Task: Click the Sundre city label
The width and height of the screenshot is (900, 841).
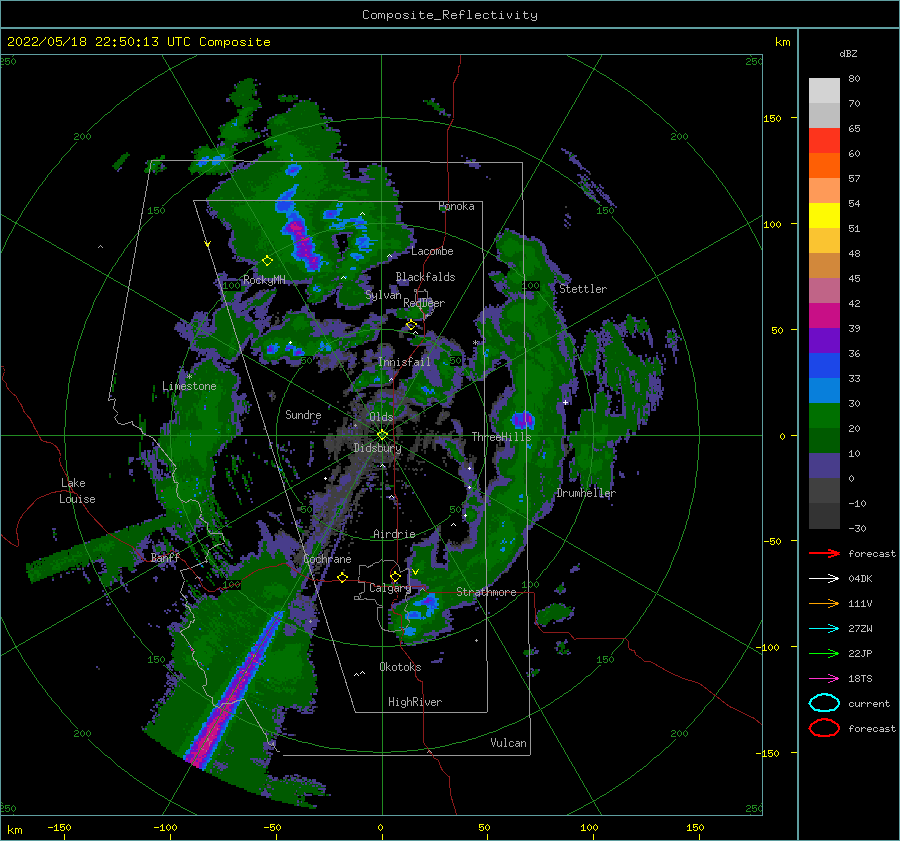Action: coord(303,414)
